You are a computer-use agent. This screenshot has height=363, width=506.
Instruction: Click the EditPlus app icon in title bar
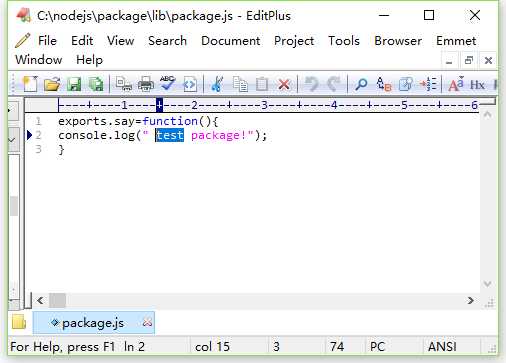point(23,15)
